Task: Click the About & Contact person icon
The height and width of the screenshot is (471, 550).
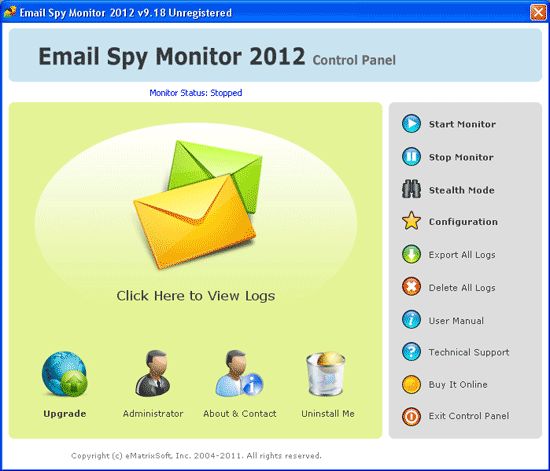Action: pyautogui.click(x=239, y=374)
